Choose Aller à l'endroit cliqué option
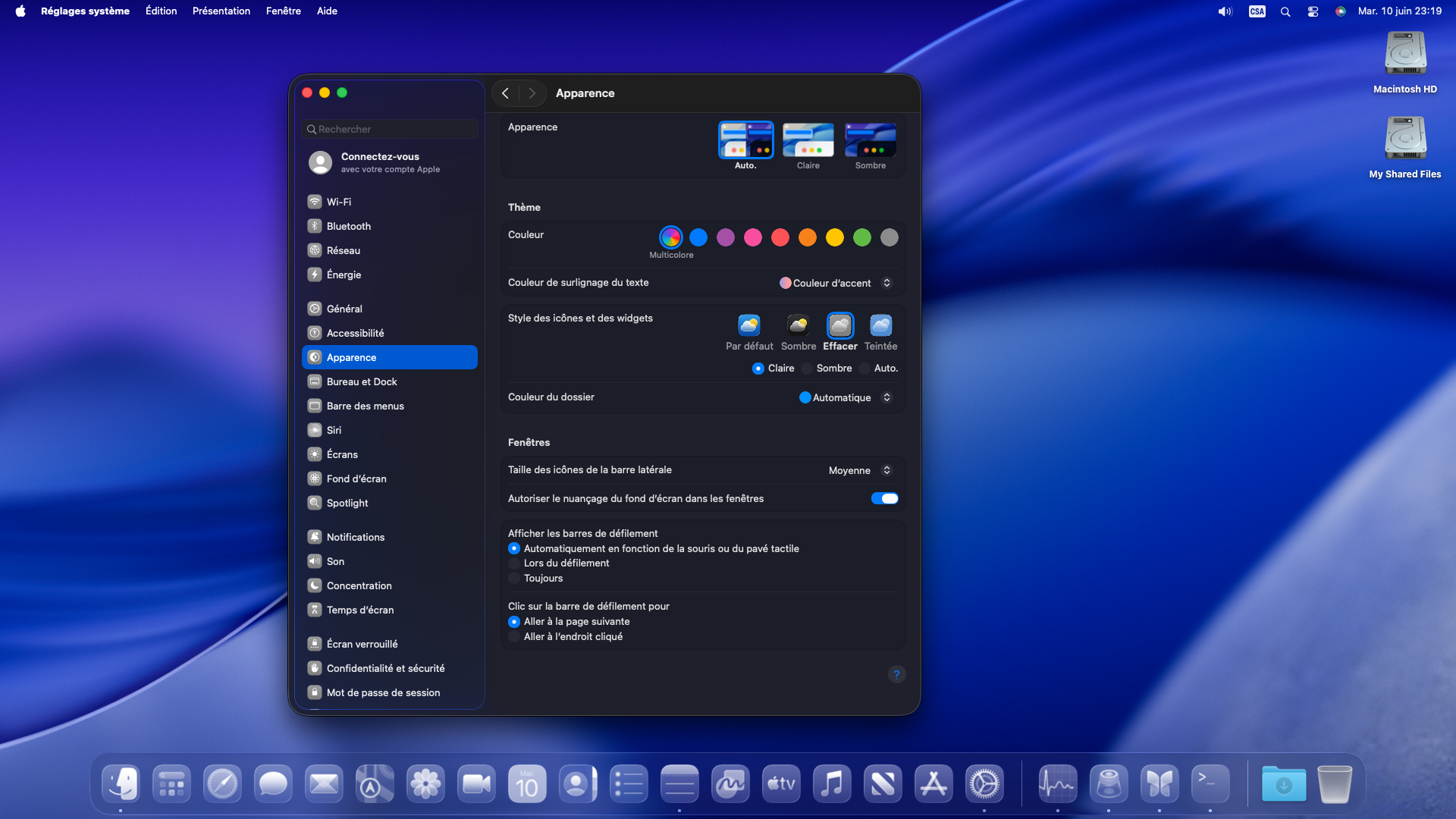 (514, 636)
